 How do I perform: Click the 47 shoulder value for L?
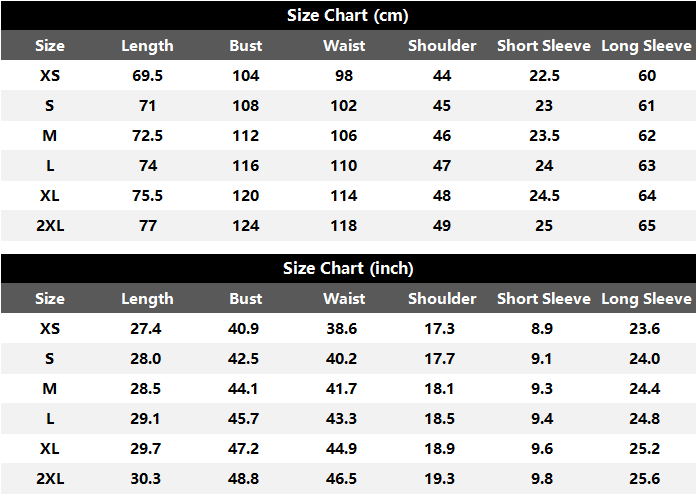tap(442, 166)
